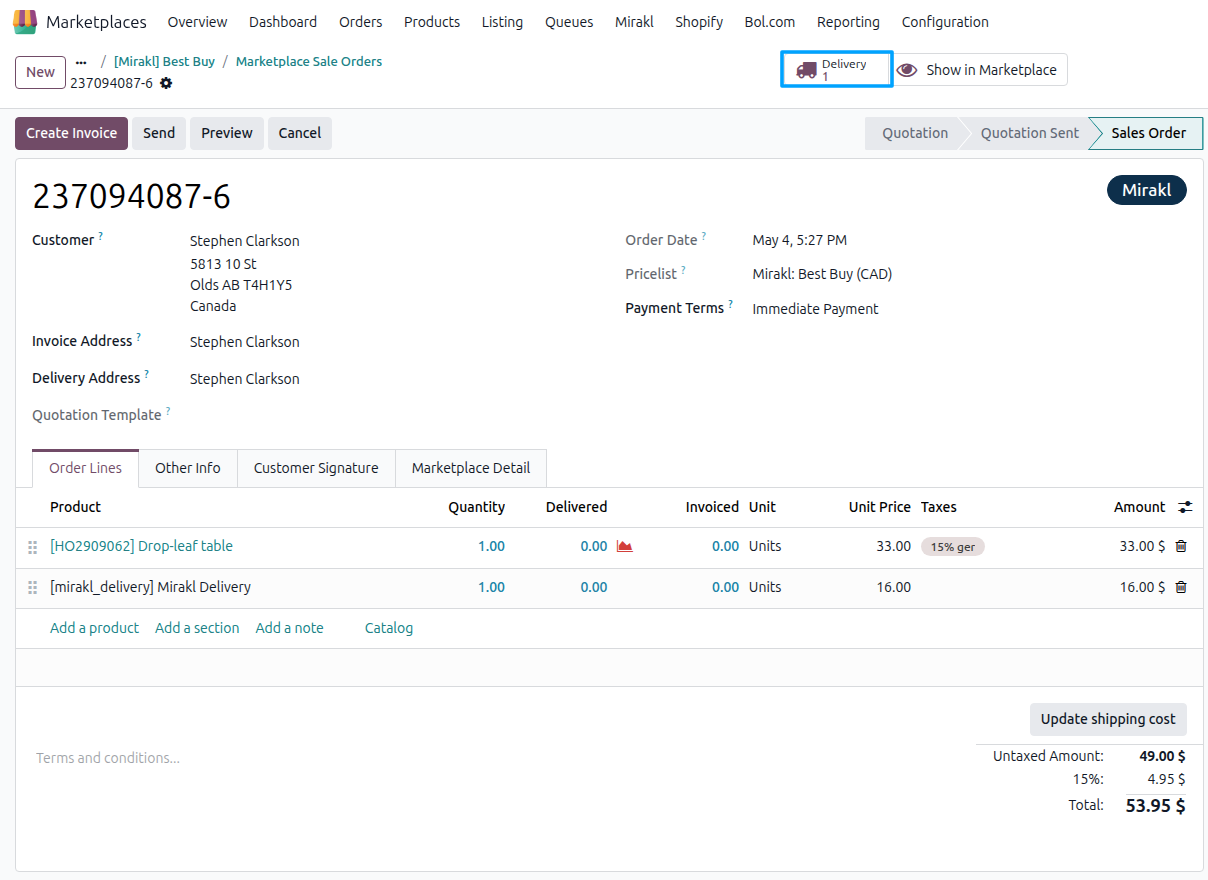Click Add a note link
The width and height of the screenshot is (1208, 880).
(289, 628)
